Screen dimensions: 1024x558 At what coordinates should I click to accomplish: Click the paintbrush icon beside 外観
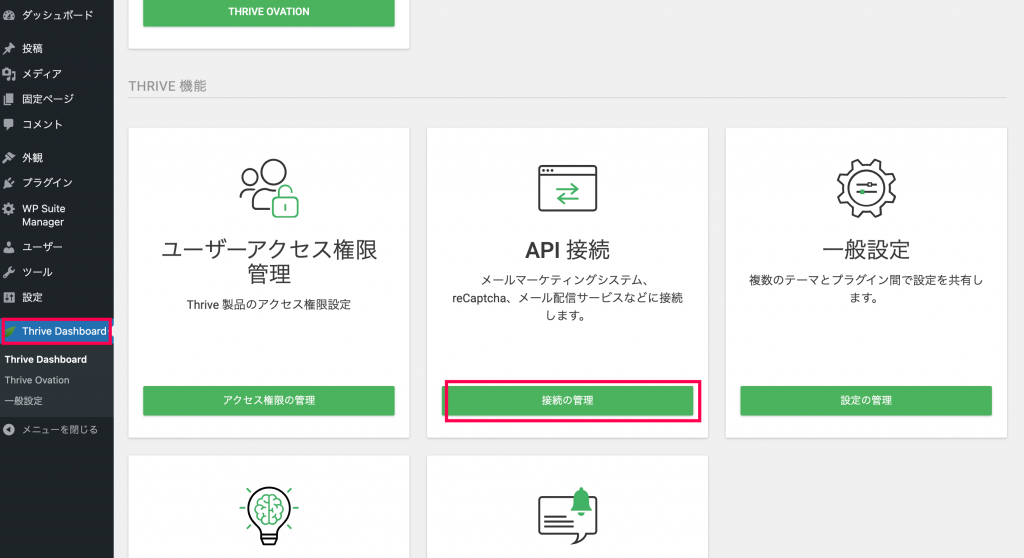(x=8, y=157)
